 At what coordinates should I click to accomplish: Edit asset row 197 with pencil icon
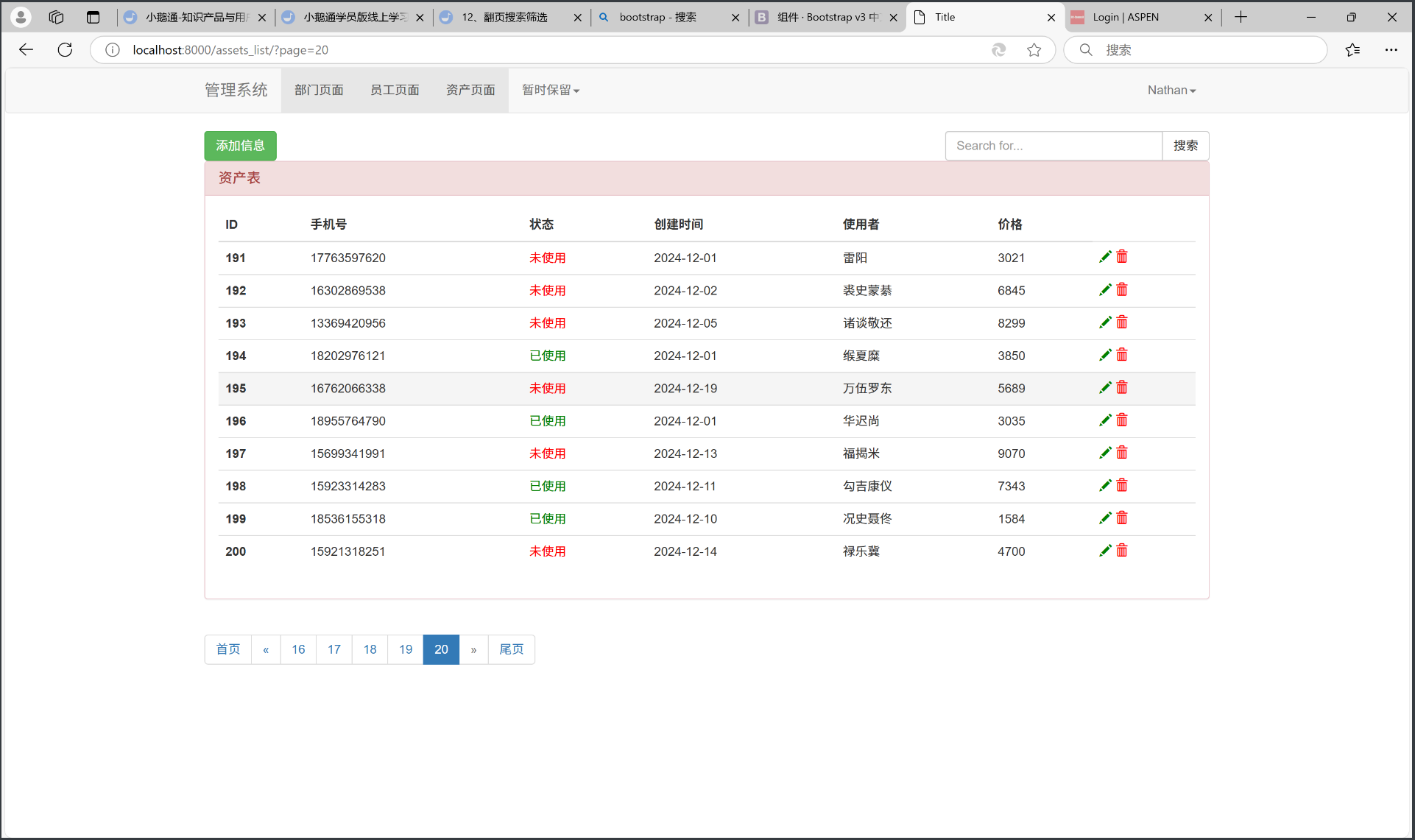click(1104, 453)
